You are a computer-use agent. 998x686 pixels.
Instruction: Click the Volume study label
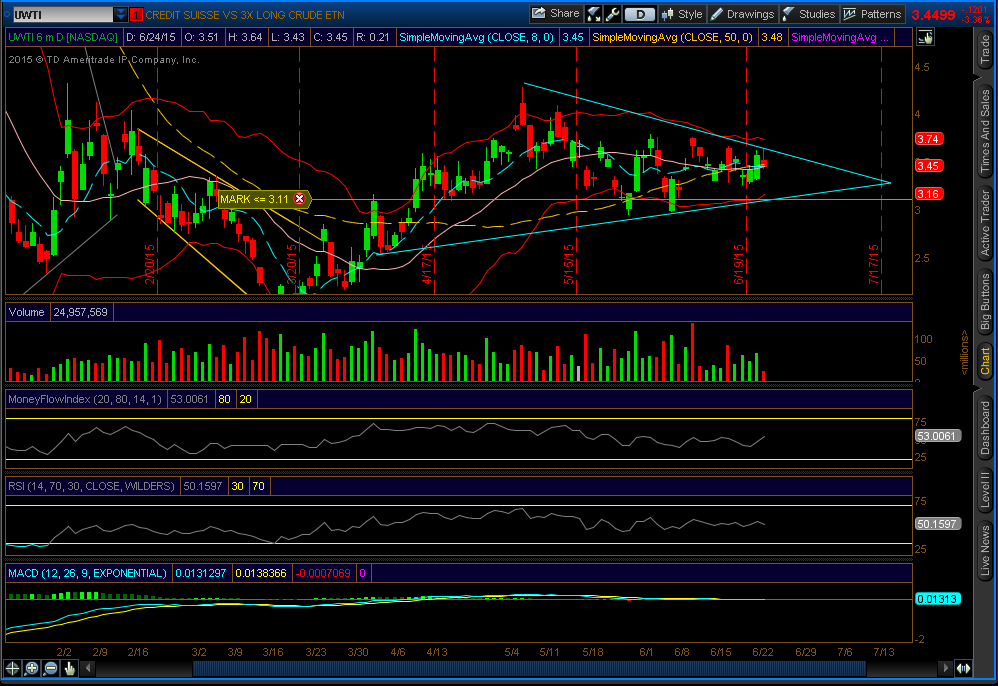click(x=27, y=312)
